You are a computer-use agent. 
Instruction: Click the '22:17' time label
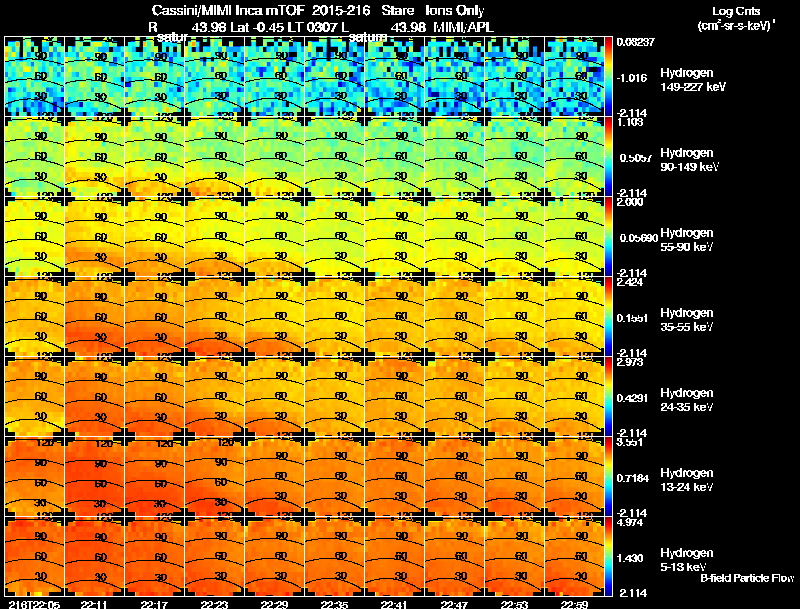coord(154,604)
